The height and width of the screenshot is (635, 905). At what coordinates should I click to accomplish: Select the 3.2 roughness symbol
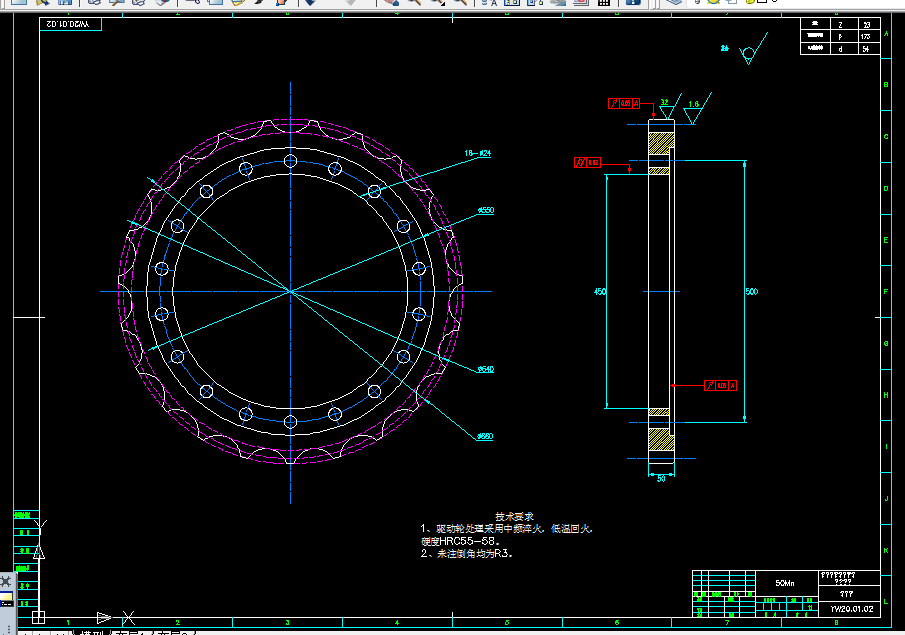(x=670, y=106)
